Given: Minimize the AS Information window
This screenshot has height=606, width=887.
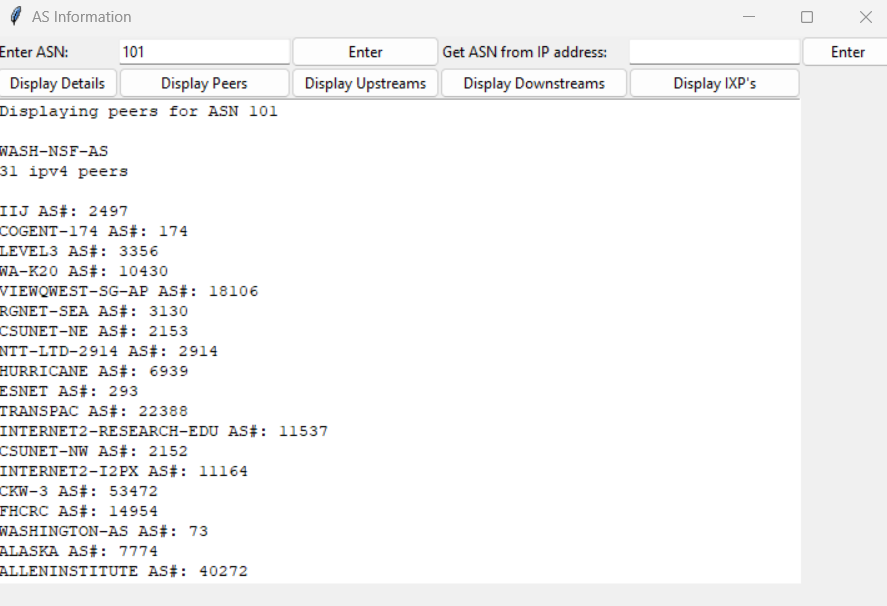Looking at the screenshot, I should click(x=748, y=17).
